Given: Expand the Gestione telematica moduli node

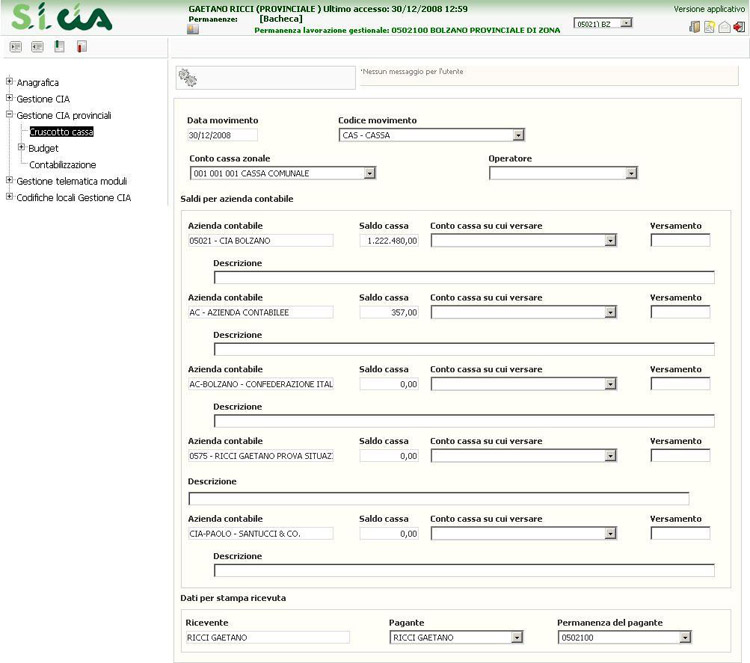Looking at the screenshot, I should click(9, 180).
